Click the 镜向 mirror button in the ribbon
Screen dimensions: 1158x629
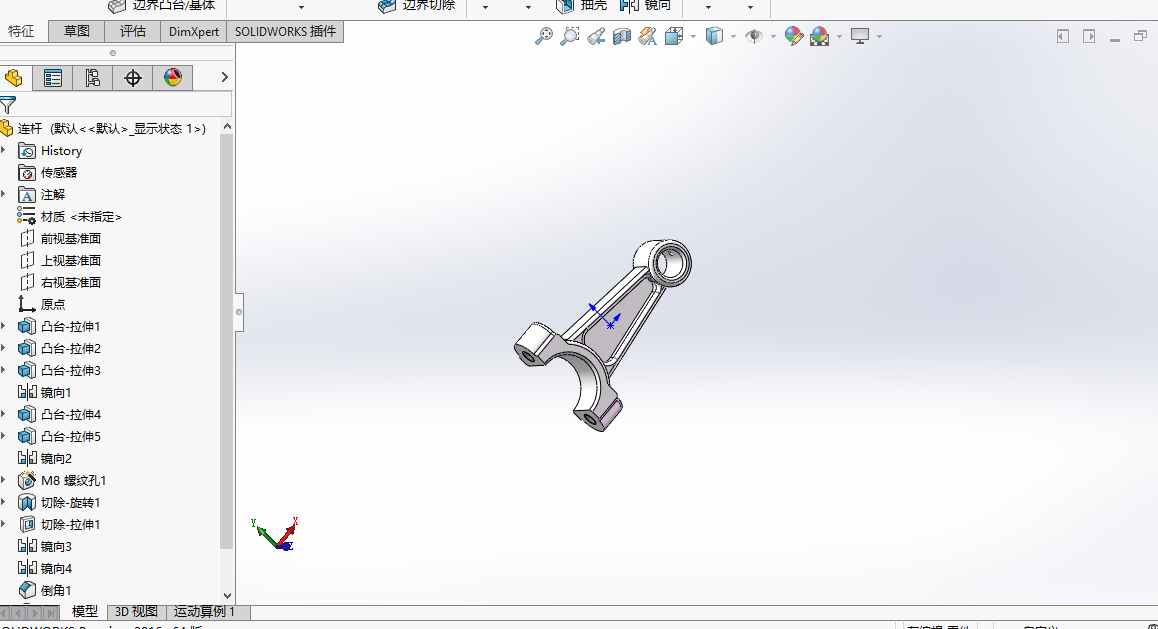tap(645, 6)
